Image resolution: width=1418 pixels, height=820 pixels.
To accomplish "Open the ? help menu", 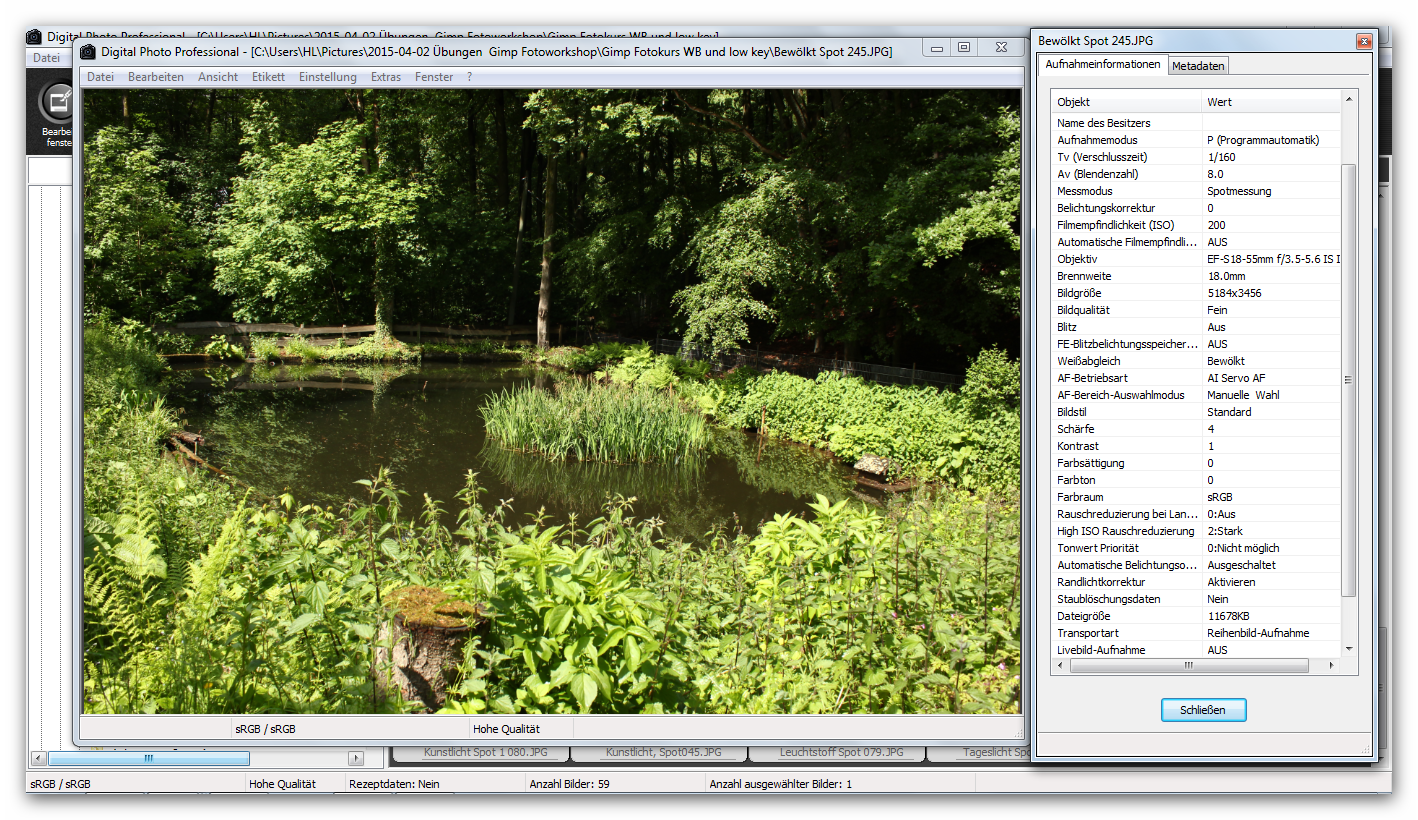I will pos(470,77).
